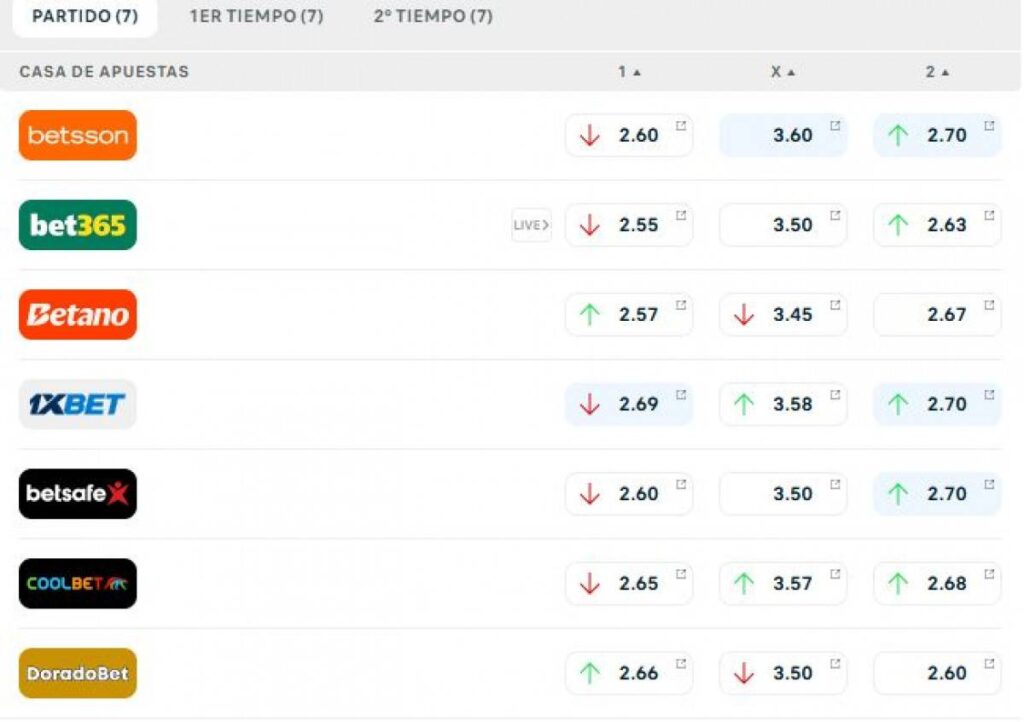Open the bet365 bookmaker logo

tap(78, 225)
